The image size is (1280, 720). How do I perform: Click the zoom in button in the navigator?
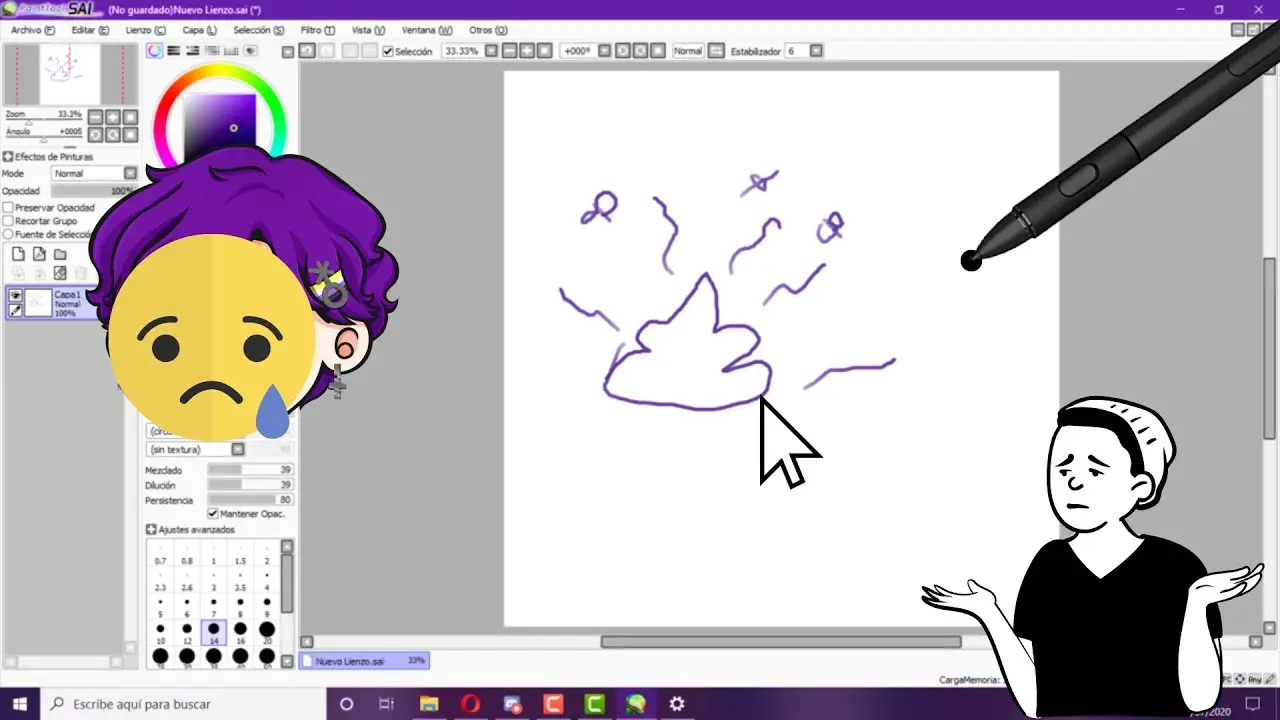click(x=112, y=115)
